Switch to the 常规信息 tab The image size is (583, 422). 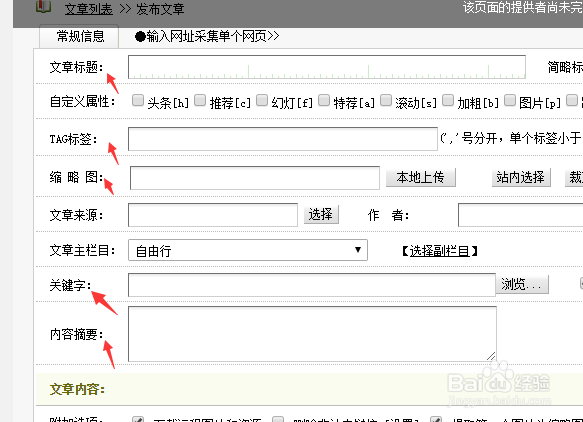click(x=79, y=36)
